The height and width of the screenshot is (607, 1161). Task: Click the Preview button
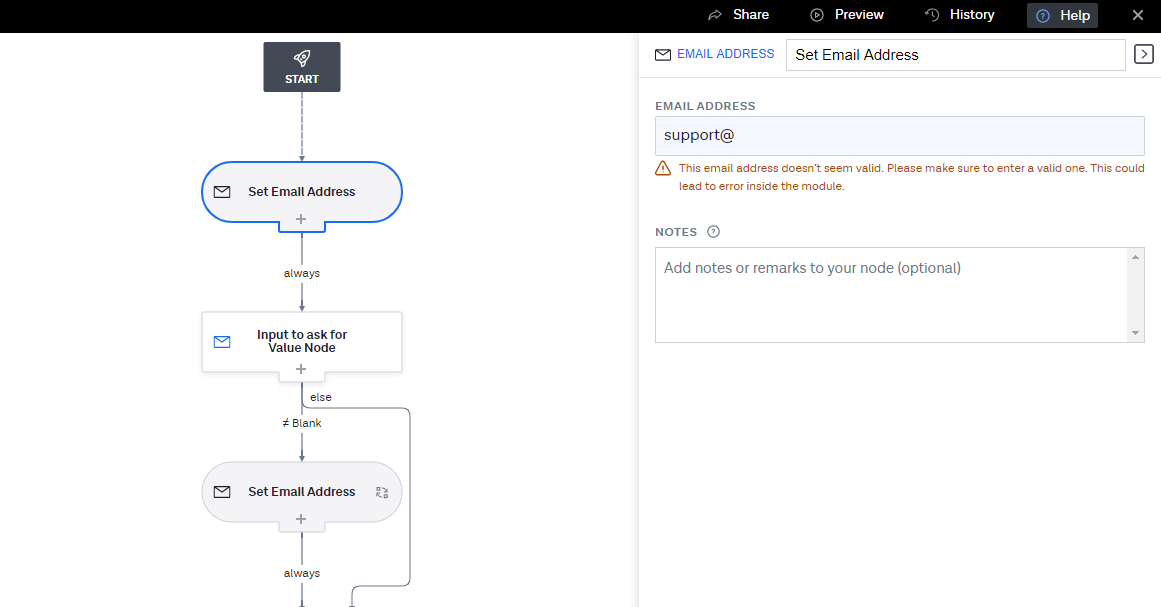click(x=847, y=15)
